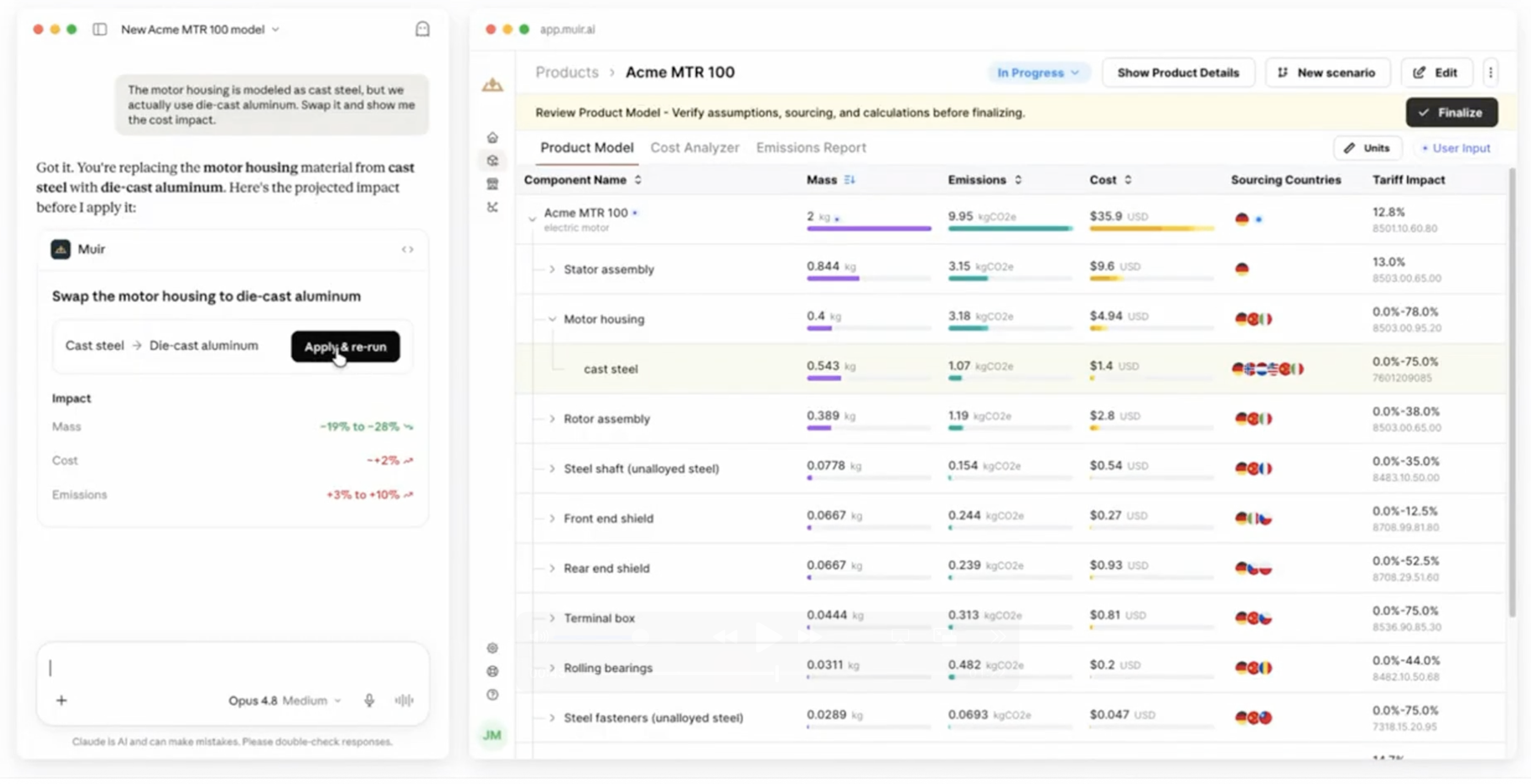Click the cast steel cost value $1.4
1531x784 pixels.
(1101, 366)
